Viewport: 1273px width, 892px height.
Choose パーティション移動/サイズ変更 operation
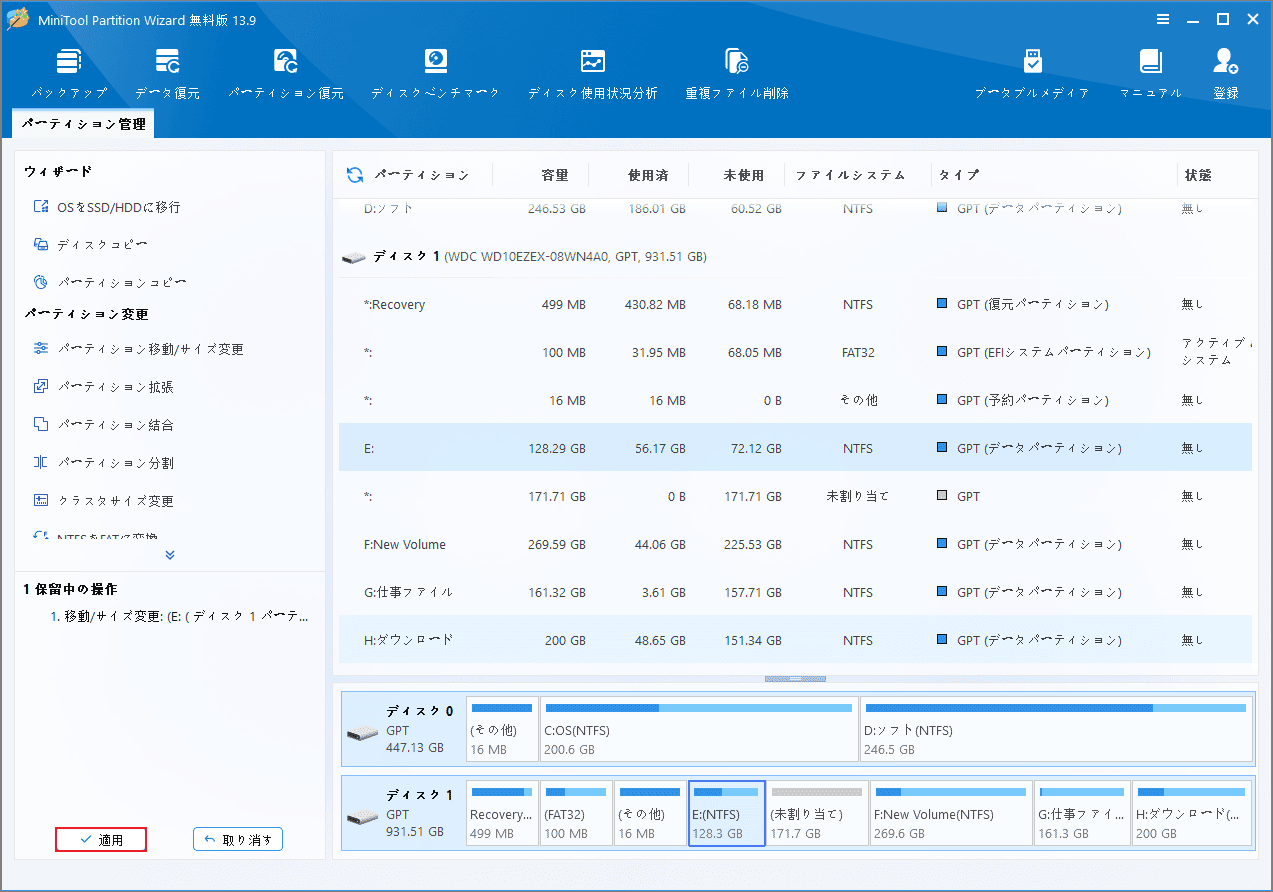tap(138, 349)
